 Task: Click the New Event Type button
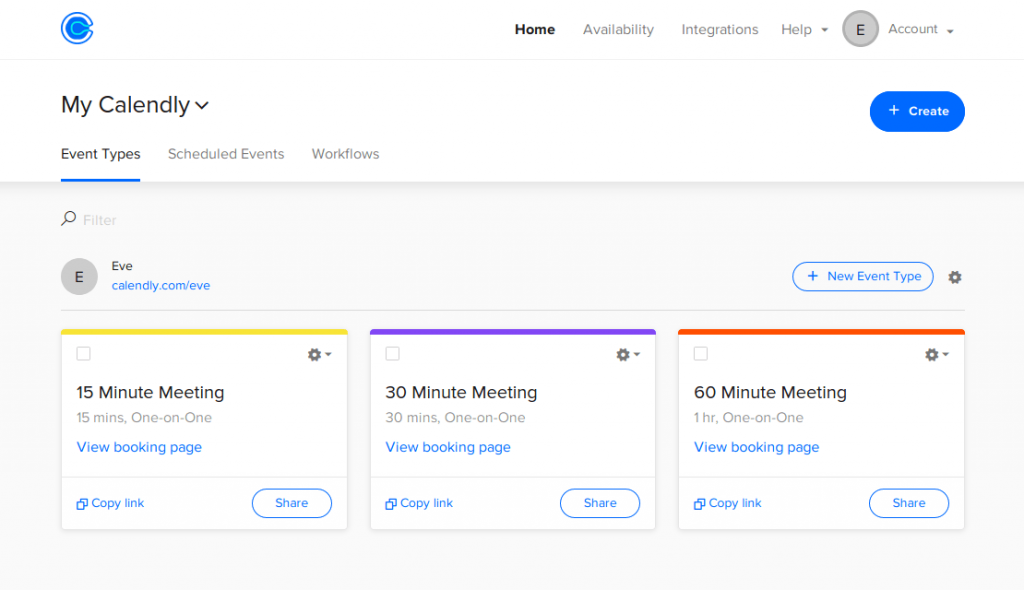[863, 276]
